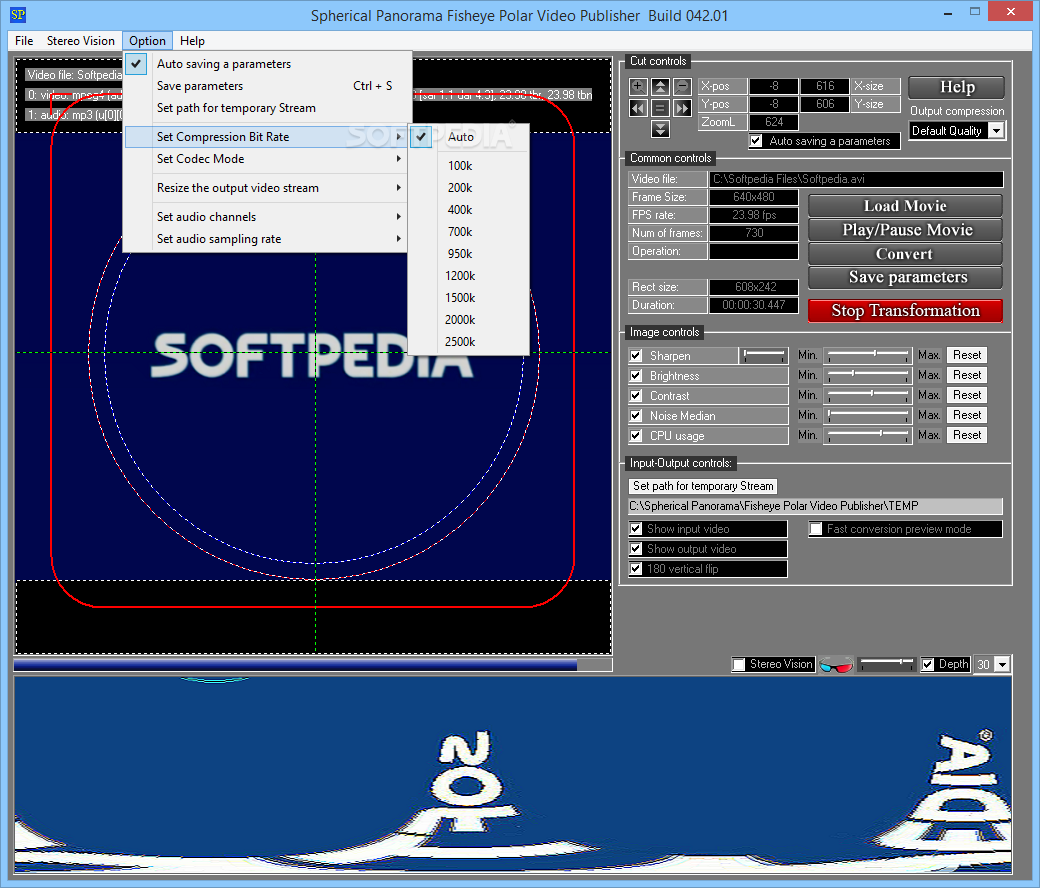Select the 2500k bit rate
The height and width of the screenshot is (888, 1040).
pyautogui.click(x=468, y=342)
